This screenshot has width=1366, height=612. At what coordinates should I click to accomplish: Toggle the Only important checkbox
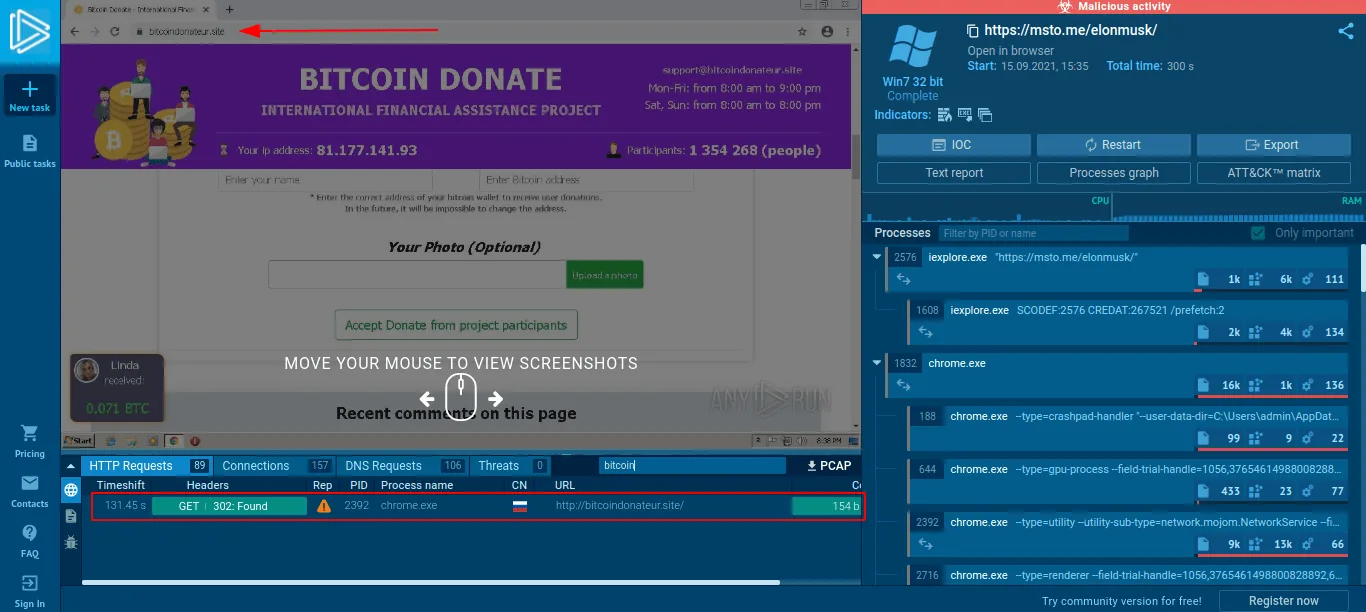coord(1258,233)
